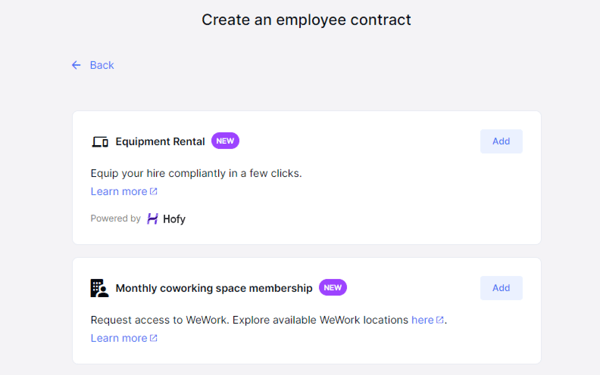Click the 'Create an employee contract' title

[x=306, y=20]
